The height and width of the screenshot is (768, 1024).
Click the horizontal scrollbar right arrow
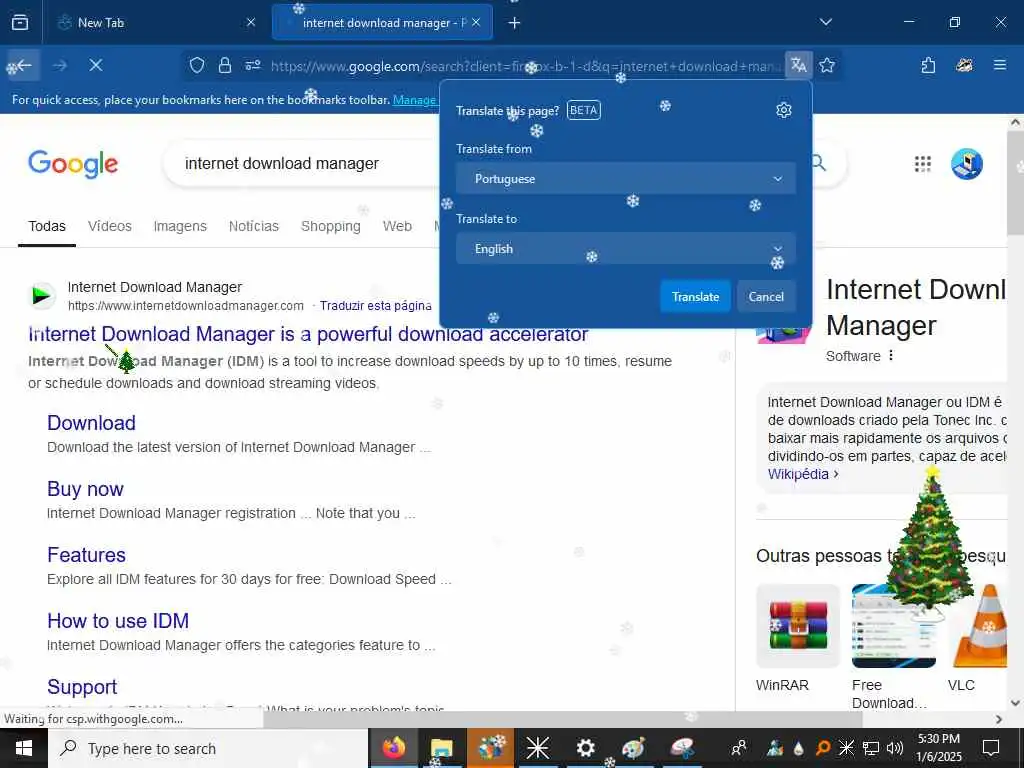pyautogui.click(x=999, y=719)
